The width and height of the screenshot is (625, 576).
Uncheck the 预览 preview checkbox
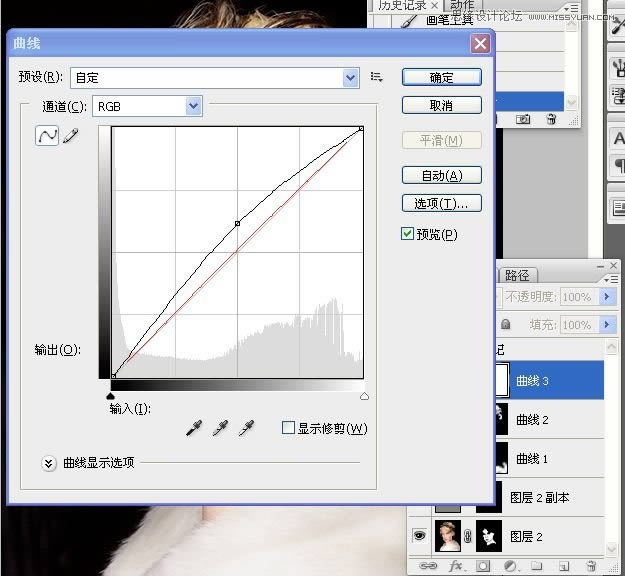(x=407, y=234)
